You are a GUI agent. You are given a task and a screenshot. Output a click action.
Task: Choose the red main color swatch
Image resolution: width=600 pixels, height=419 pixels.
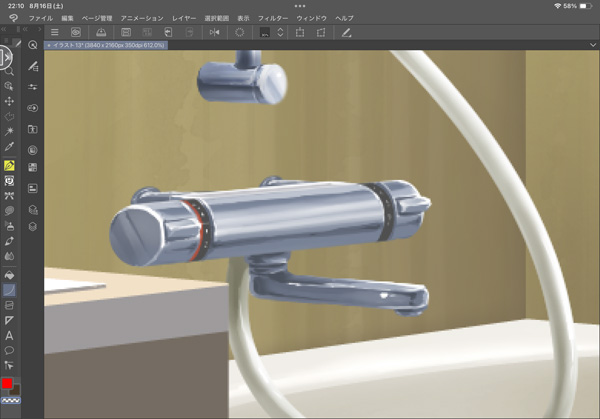(7, 384)
